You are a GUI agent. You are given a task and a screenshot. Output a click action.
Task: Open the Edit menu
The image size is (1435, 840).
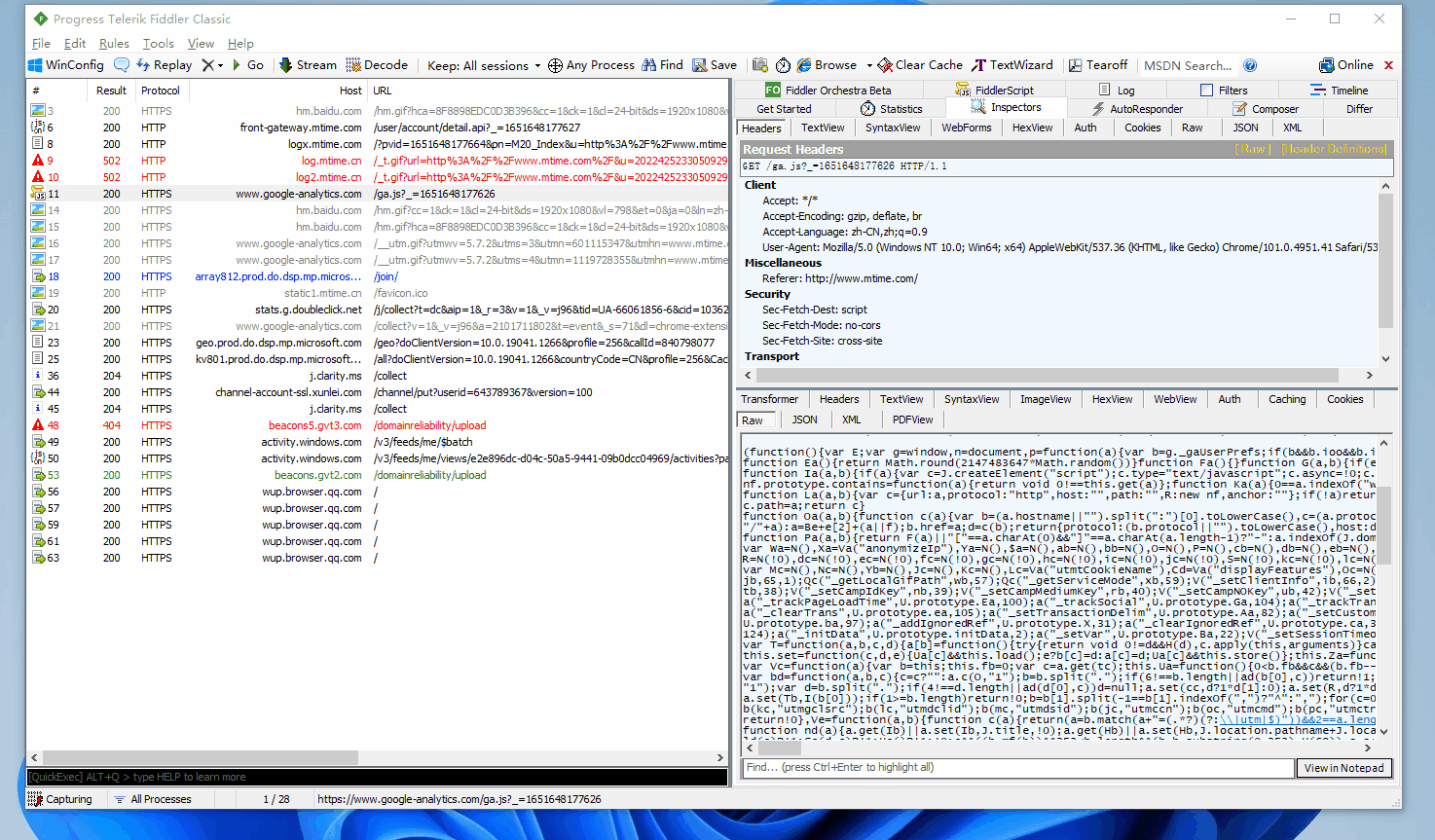point(75,43)
